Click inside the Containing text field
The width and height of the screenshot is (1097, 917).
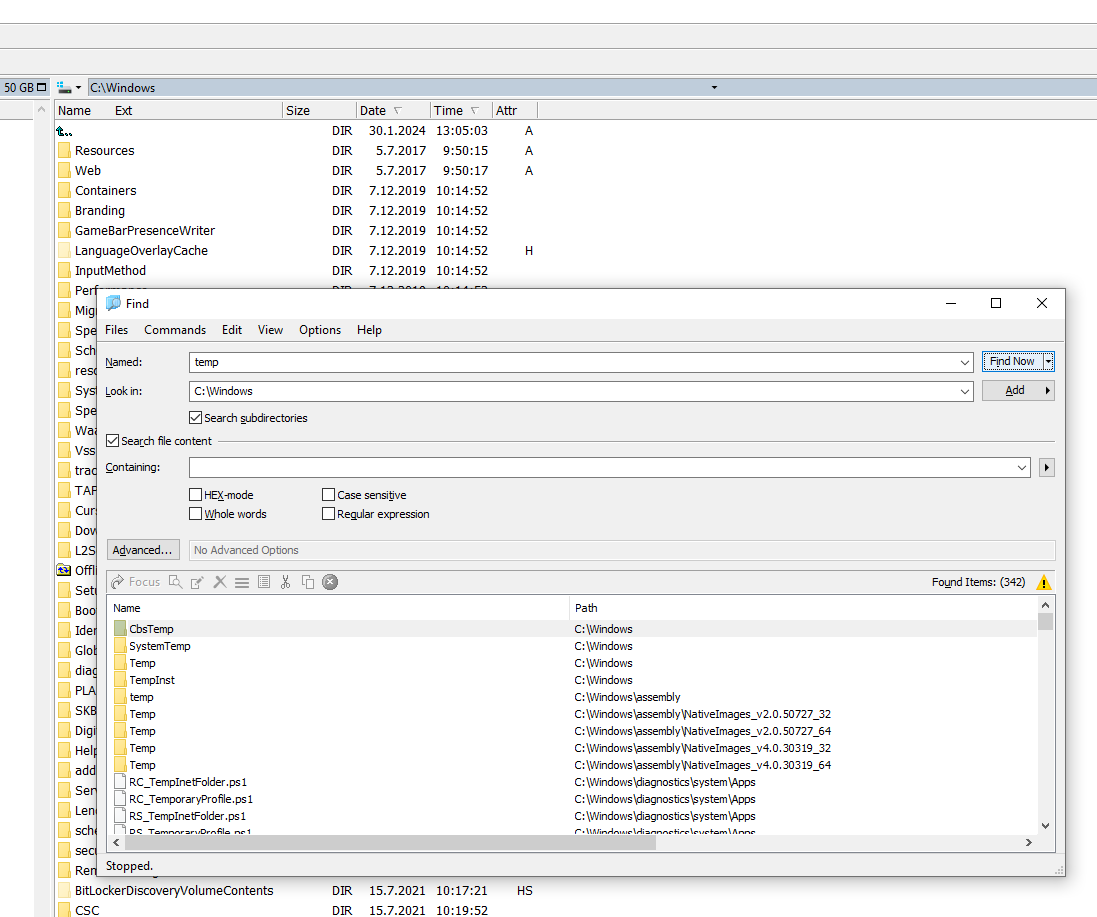point(600,467)
